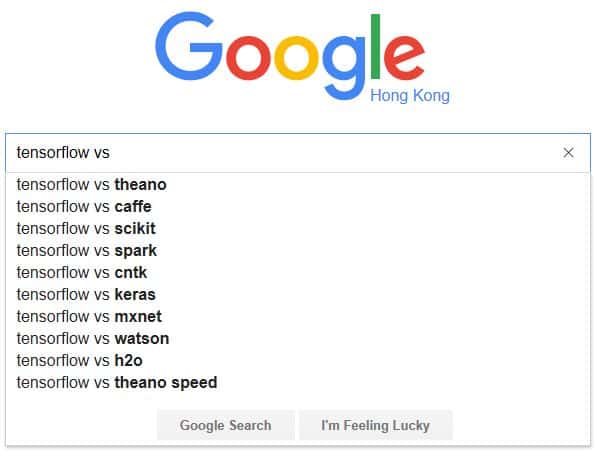The height and width of the screenshot is (464, 603).
Task: Clear the search box with the X icon
Action: click(568, 153)
